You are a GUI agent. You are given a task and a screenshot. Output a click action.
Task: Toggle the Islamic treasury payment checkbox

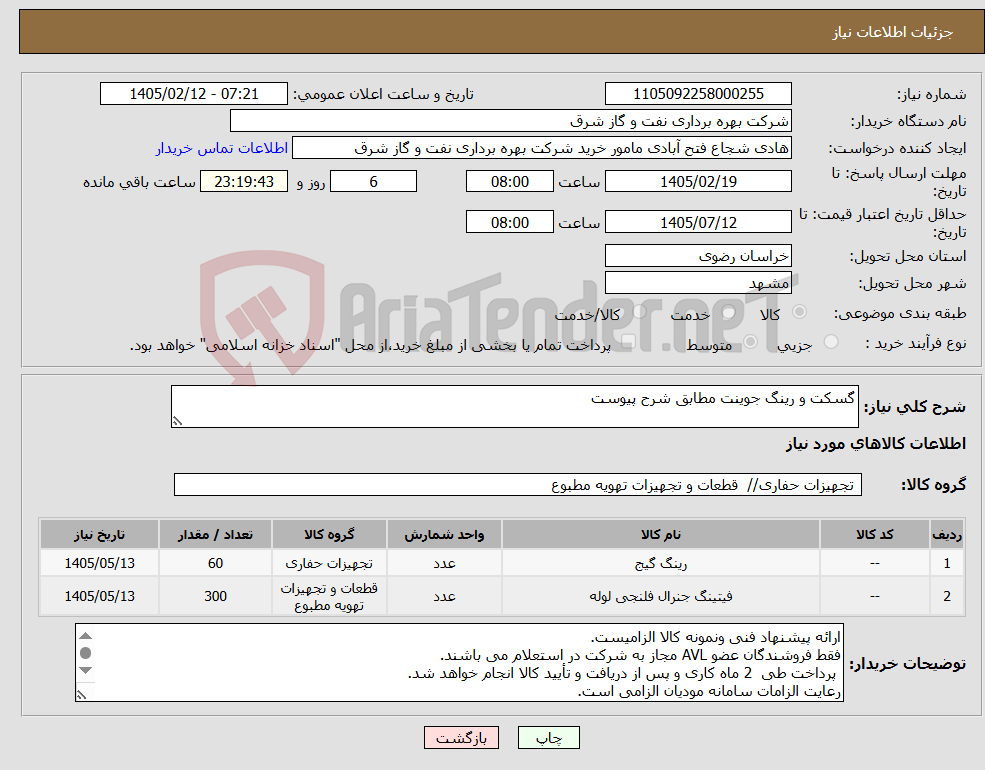coord(628,342)
